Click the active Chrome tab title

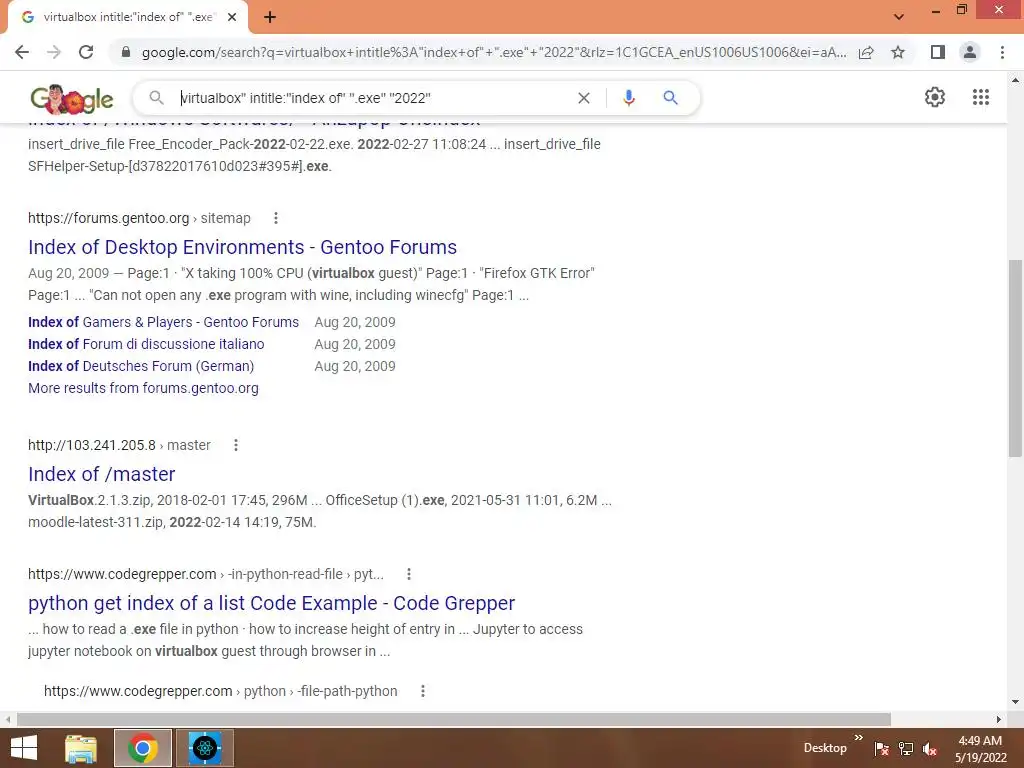127,17
